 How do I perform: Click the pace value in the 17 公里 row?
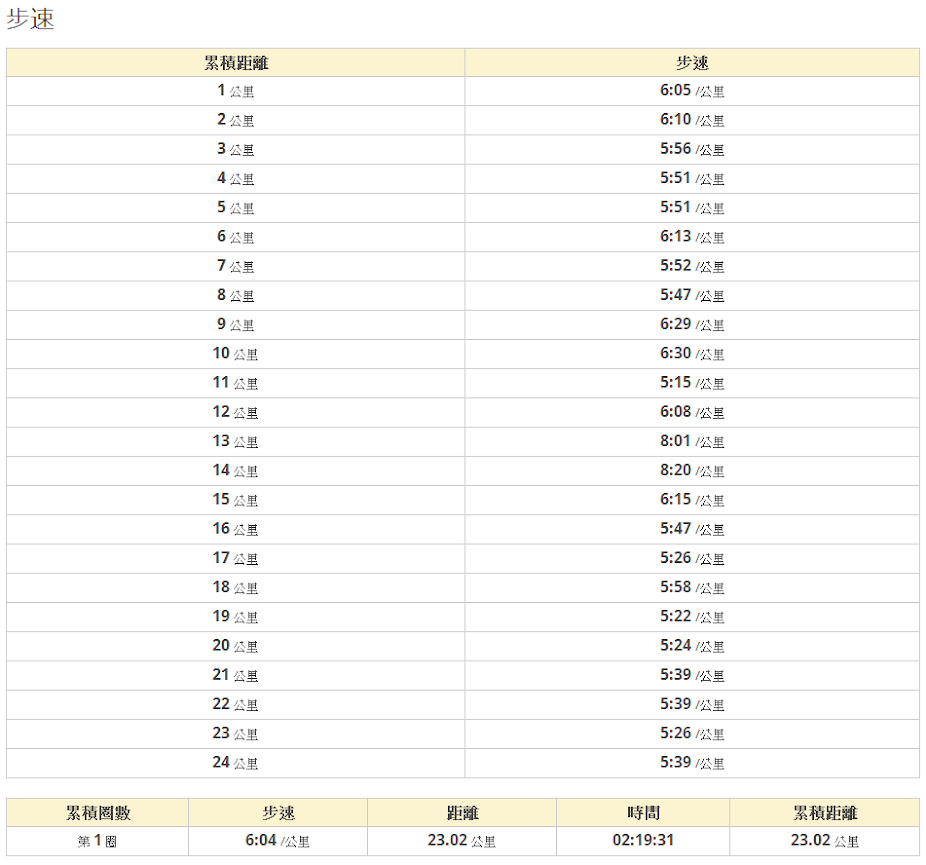[x=692, y=559]
